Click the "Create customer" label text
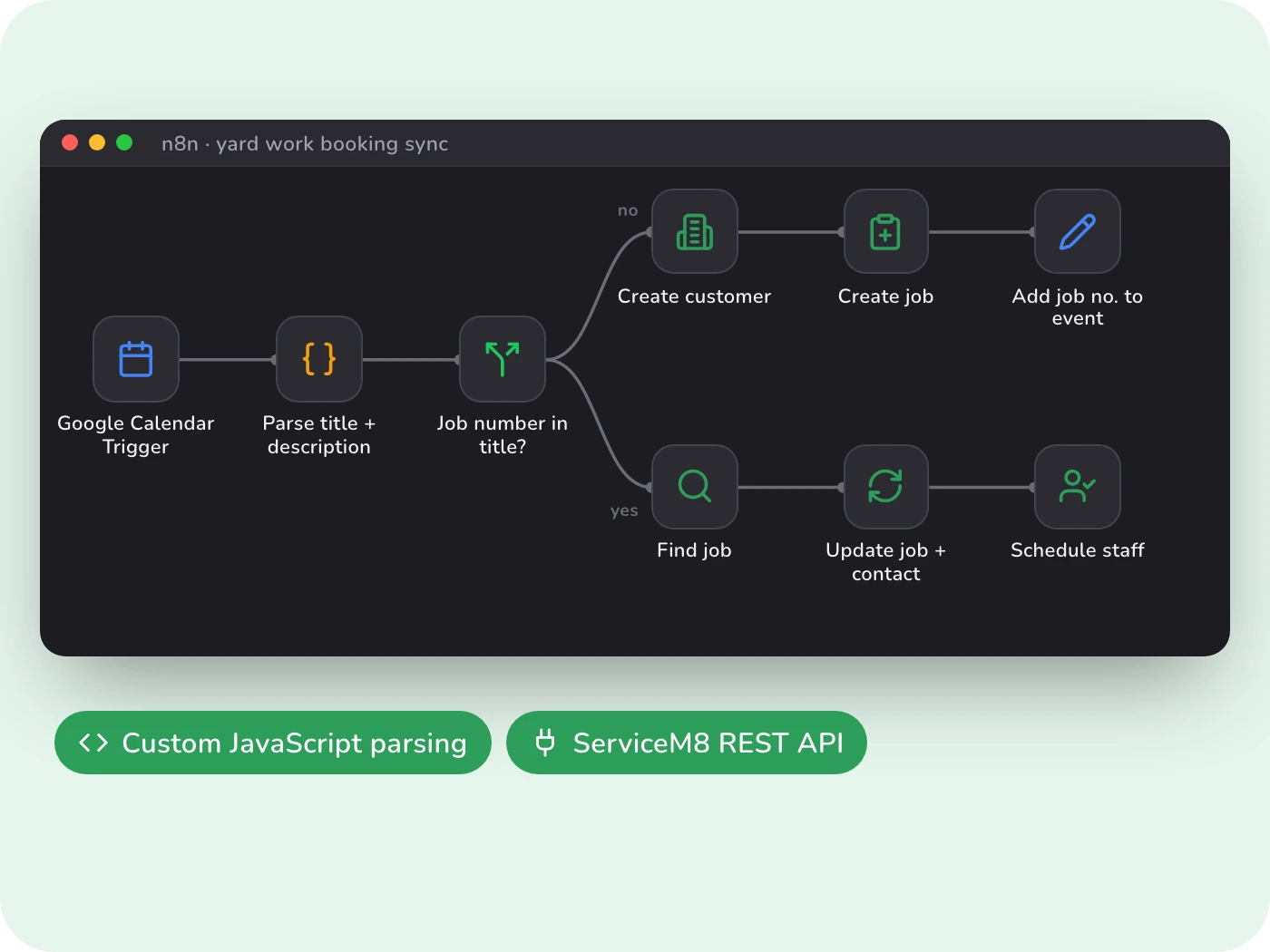Image resolution: width=1270 pixels, height=952 pixels. pos(695,296)
